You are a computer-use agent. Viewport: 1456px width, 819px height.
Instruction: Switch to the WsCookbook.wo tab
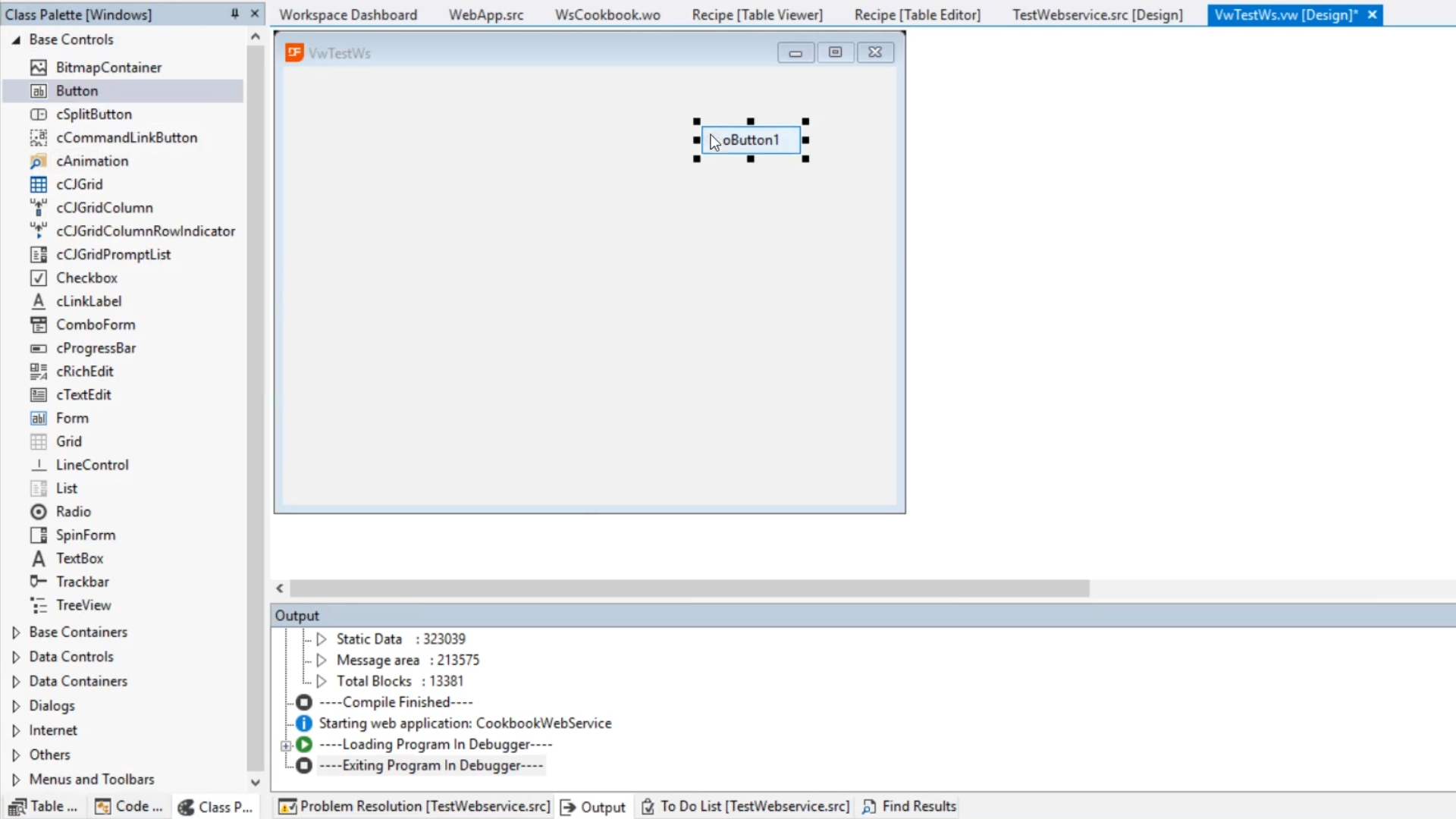[x=607, y=14]
